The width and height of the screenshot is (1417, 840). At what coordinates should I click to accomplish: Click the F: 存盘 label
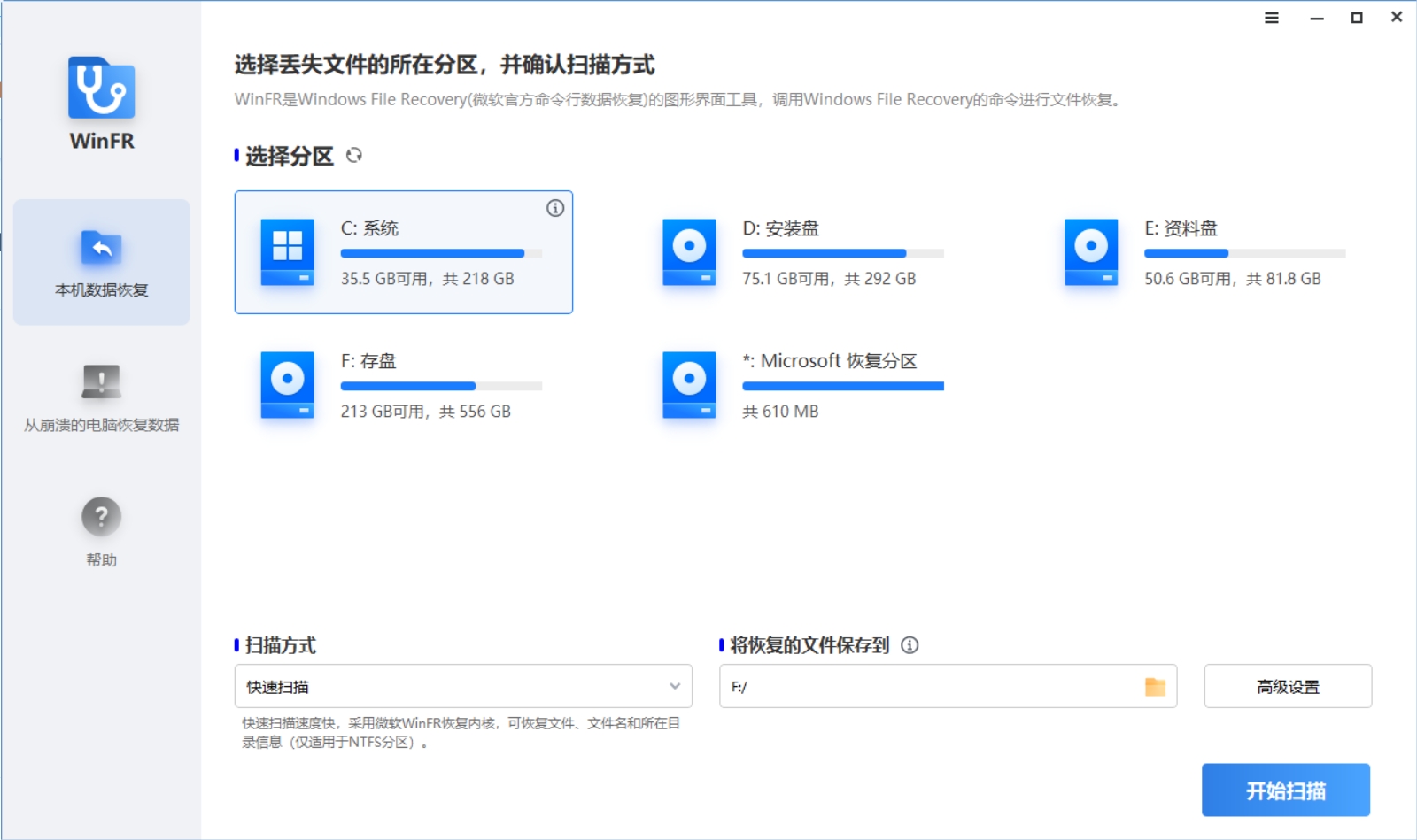[368, 361]
